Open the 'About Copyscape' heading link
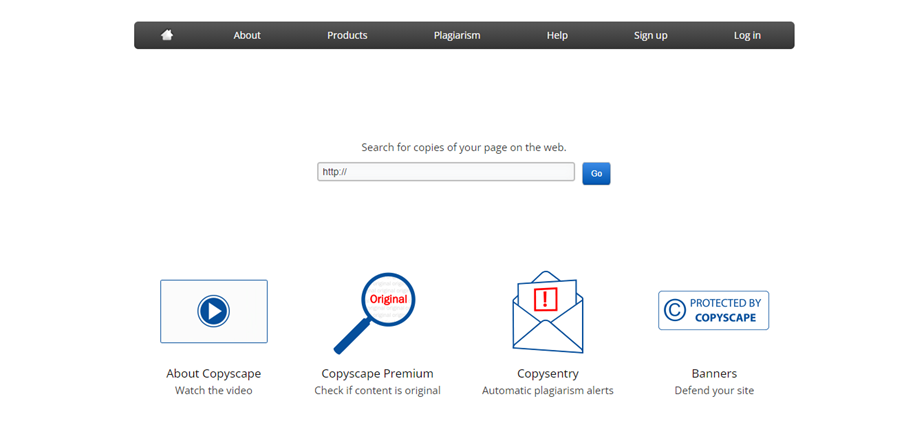Screen dimensions: 923x433 213,373
